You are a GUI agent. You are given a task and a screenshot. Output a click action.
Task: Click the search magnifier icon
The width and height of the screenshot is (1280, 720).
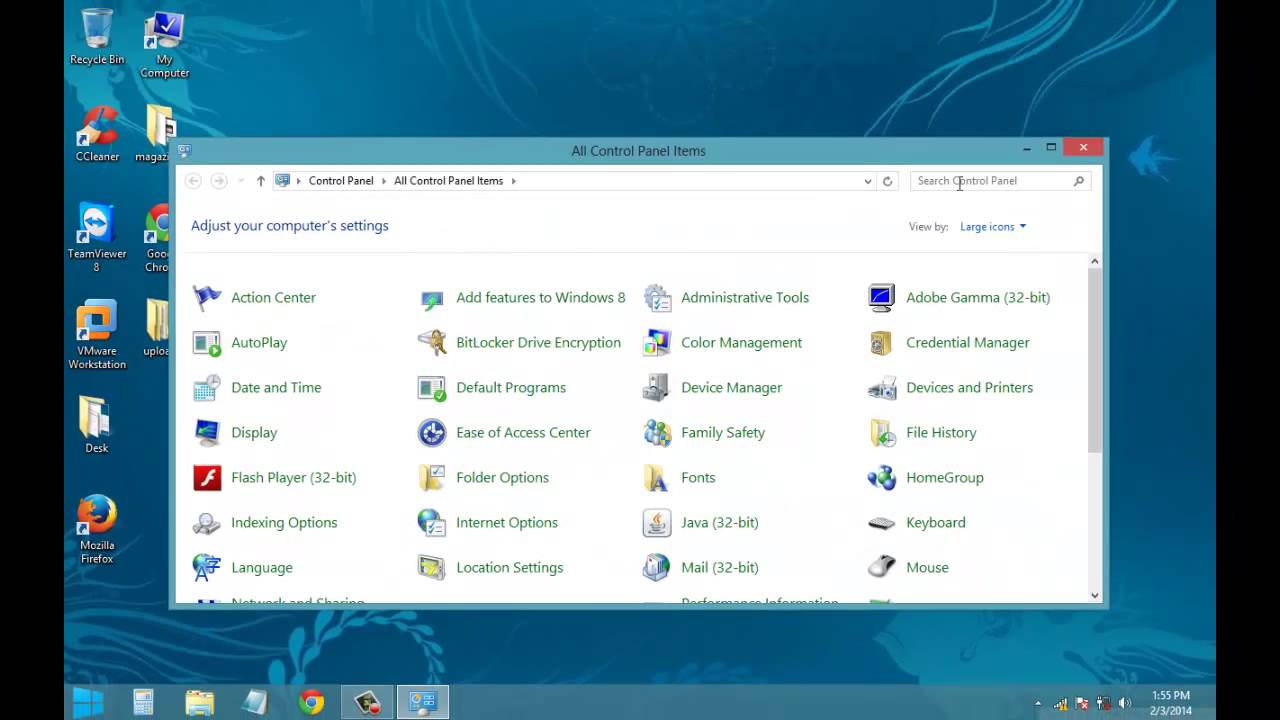tap(1079, 181)
